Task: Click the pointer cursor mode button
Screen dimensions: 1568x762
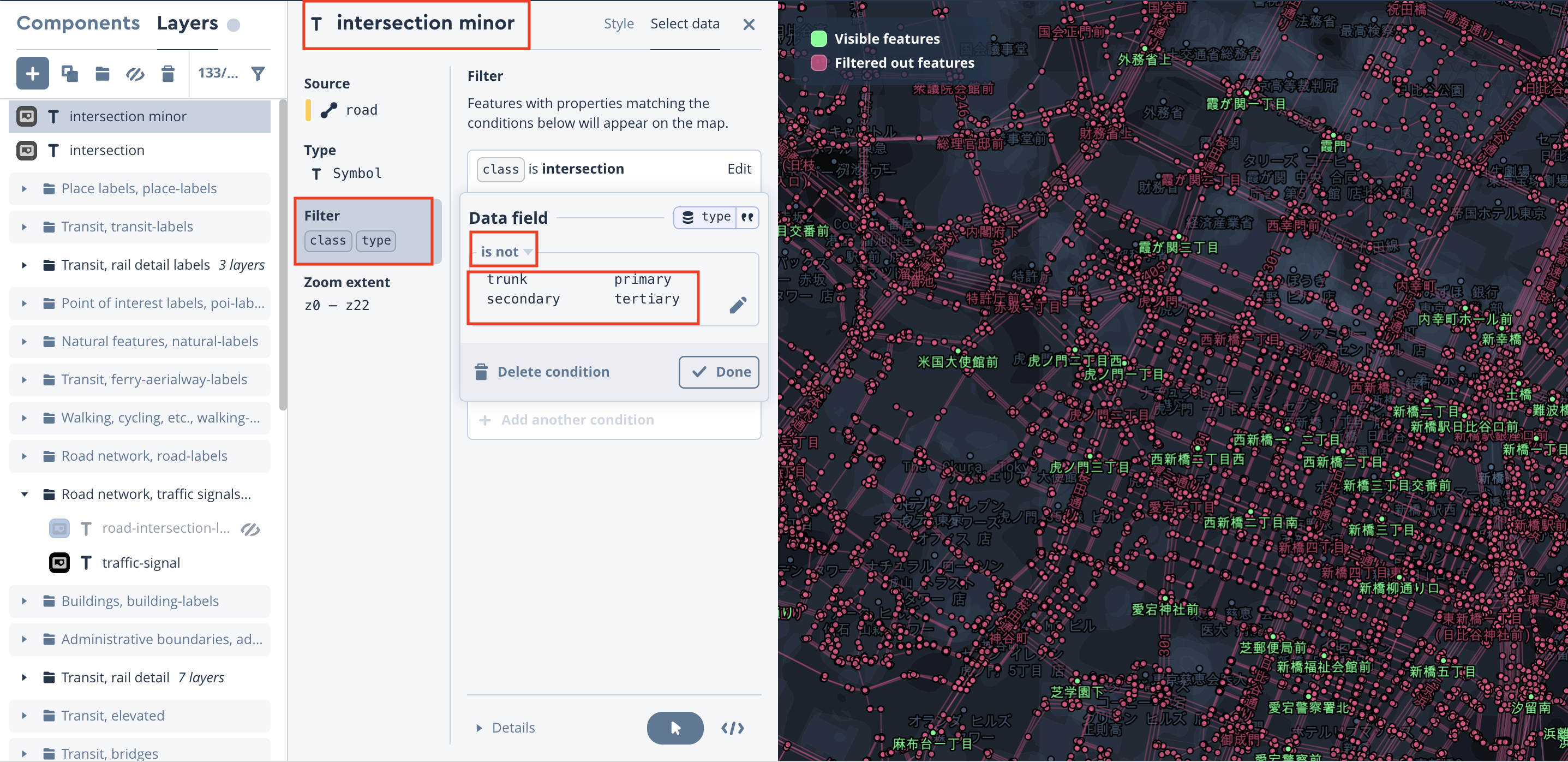Action: pyautogui.click(x=675, y=728)
